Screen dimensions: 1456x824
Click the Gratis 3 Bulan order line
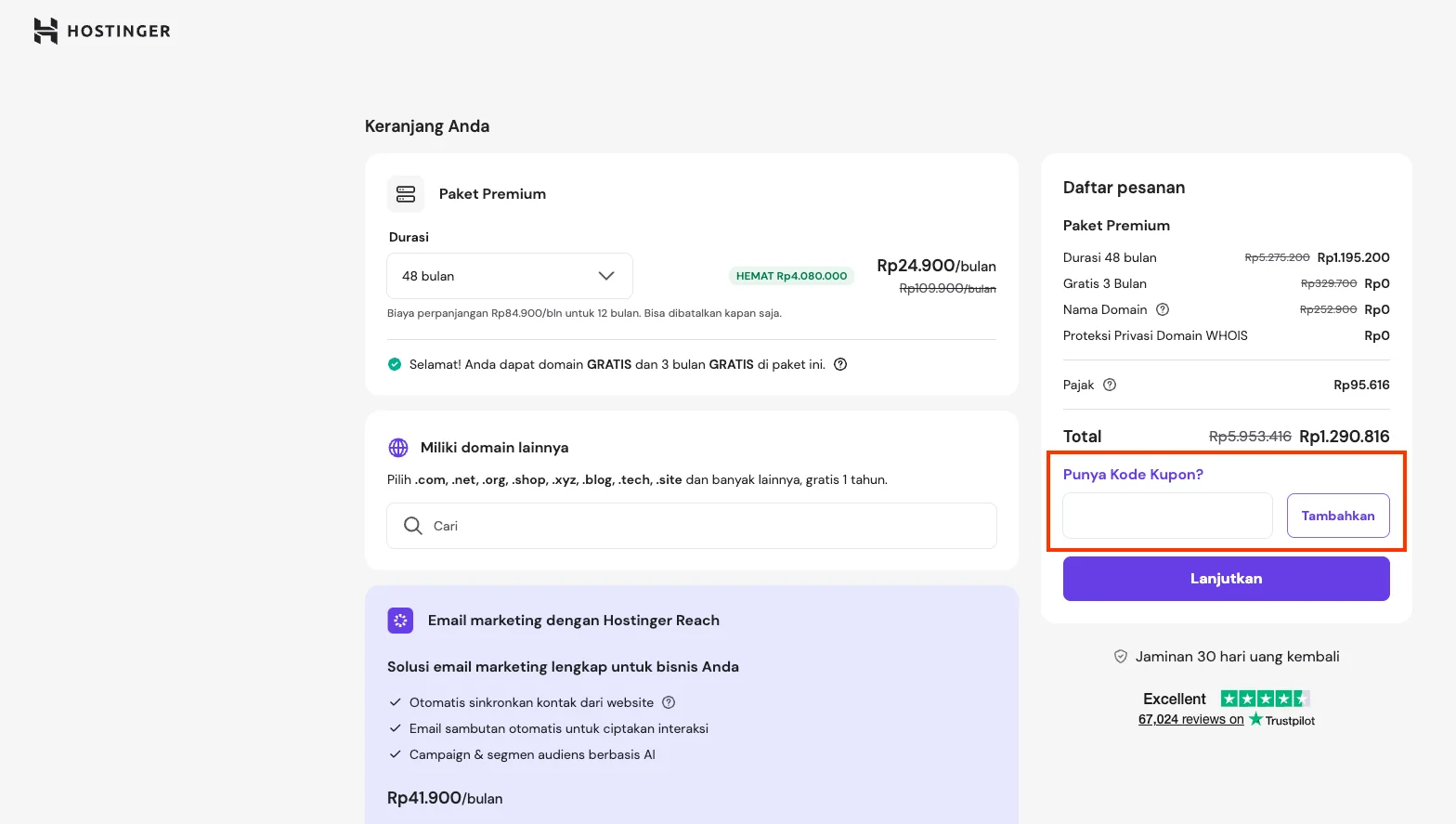tap(1227, 283)
